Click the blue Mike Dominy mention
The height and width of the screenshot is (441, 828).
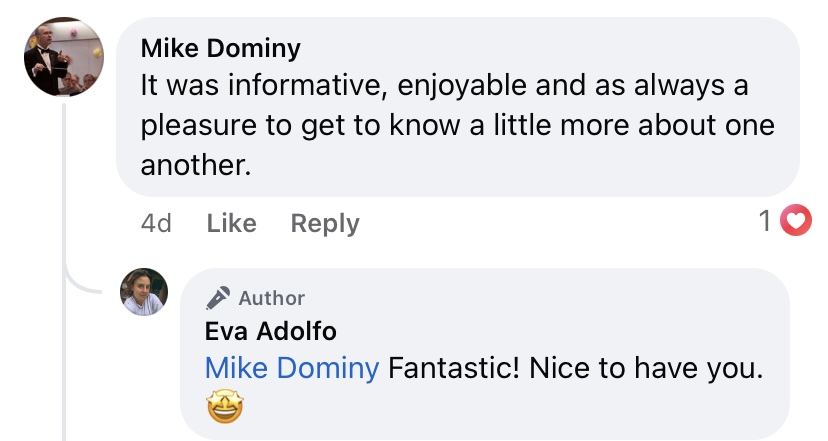click(291, 368)
